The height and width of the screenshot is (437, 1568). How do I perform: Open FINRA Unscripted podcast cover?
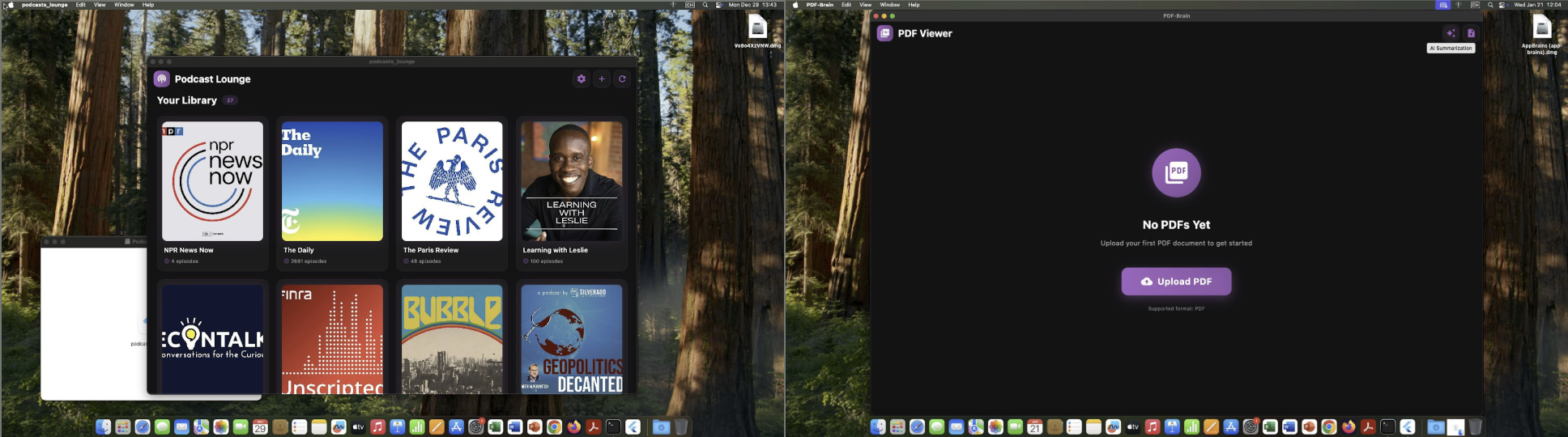click(332, 339)
